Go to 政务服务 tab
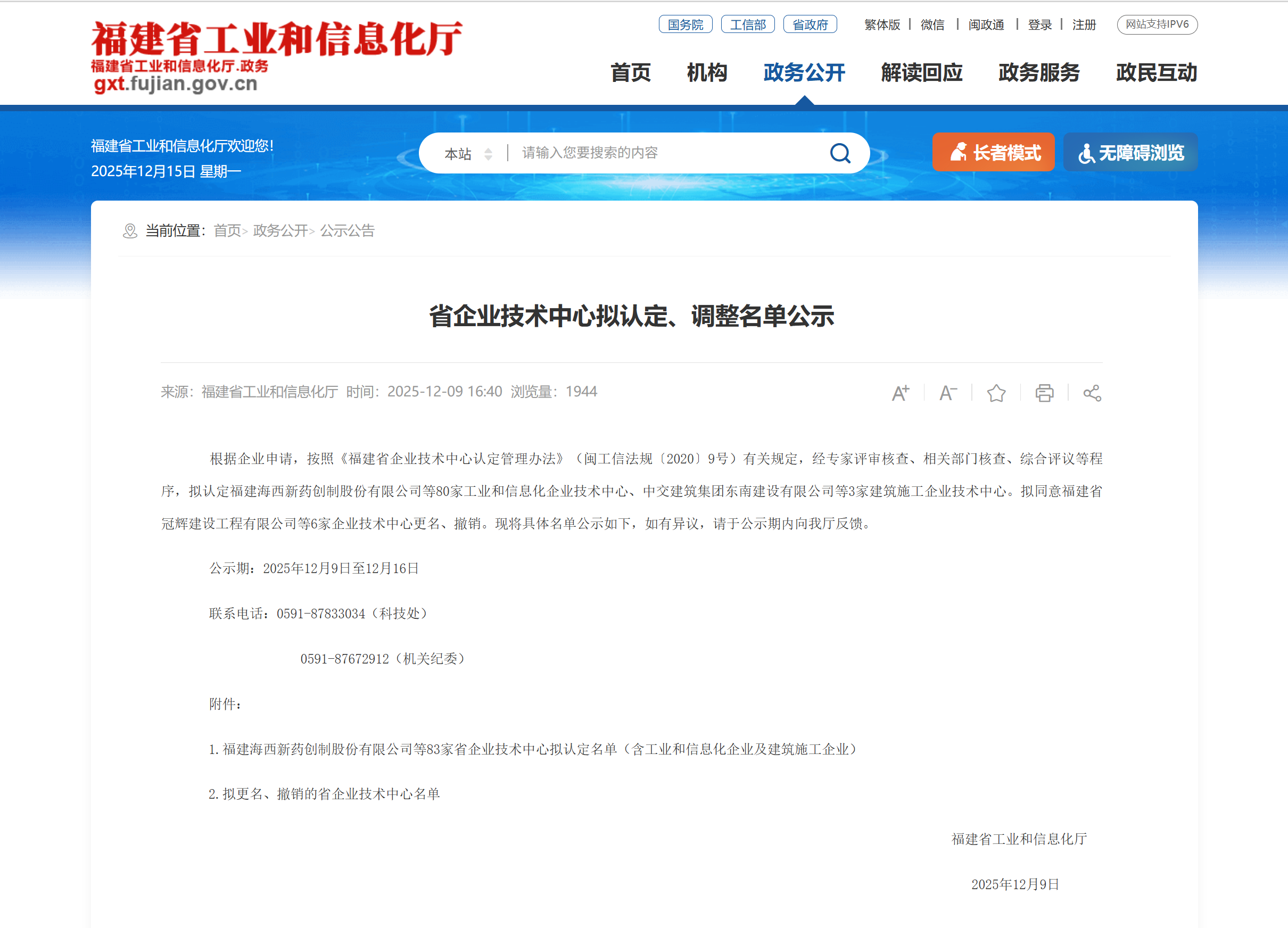This screenshot has width=1288, height=928. click(1039, 73)
